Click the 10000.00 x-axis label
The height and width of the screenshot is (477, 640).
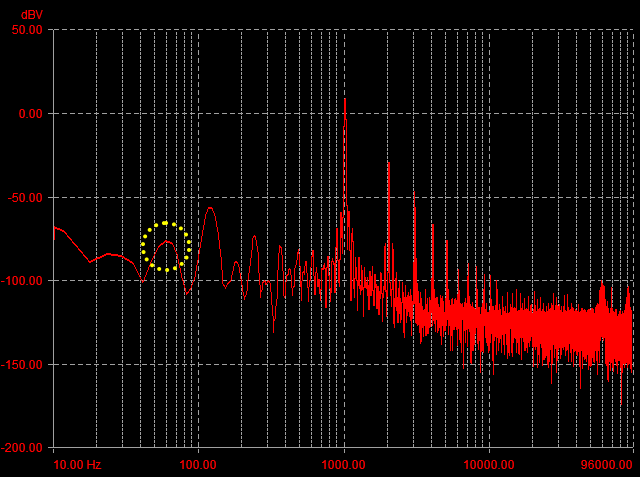[x=489, y=465]
